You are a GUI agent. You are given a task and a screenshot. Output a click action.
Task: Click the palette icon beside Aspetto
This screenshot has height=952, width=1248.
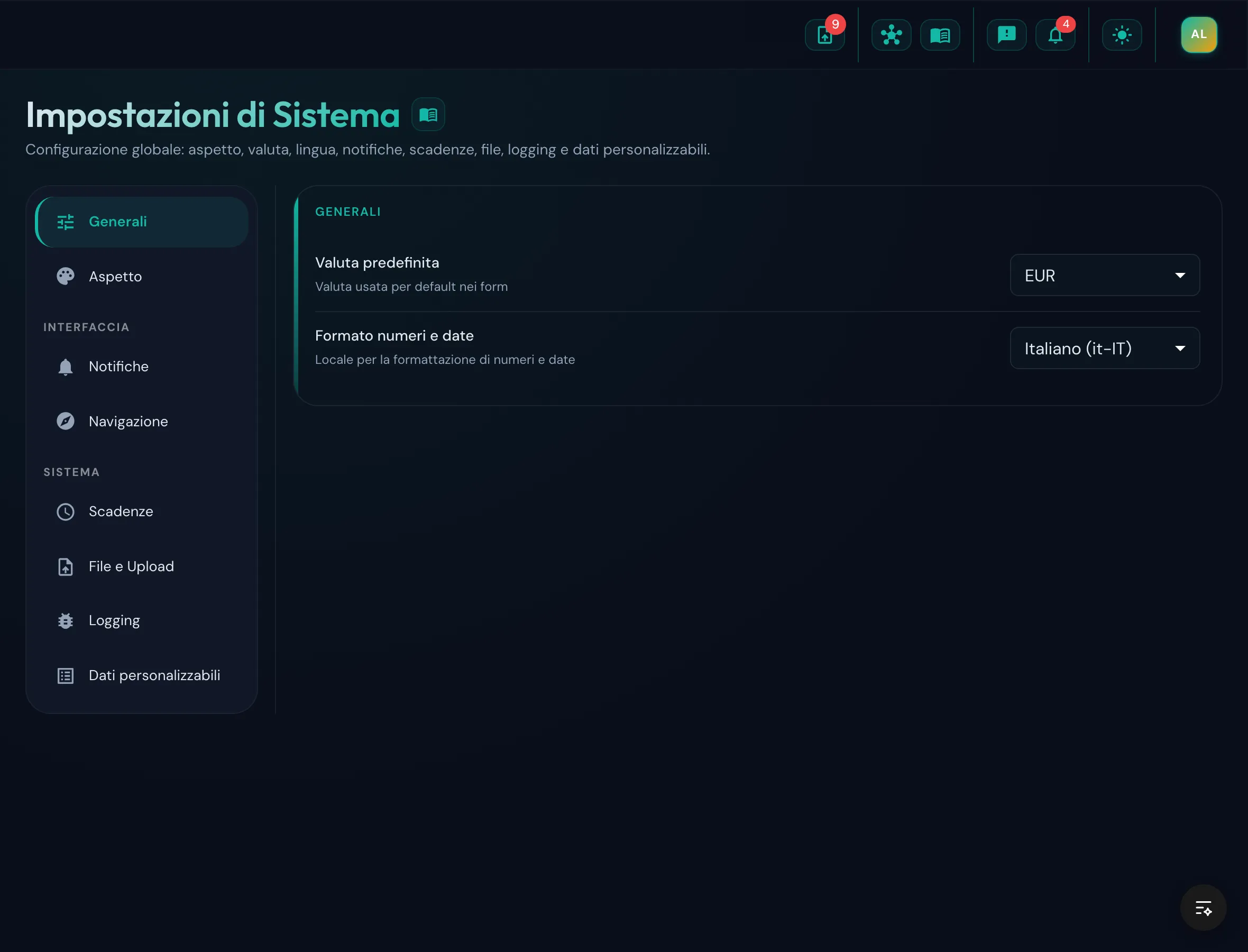click(x=66, y=277)
